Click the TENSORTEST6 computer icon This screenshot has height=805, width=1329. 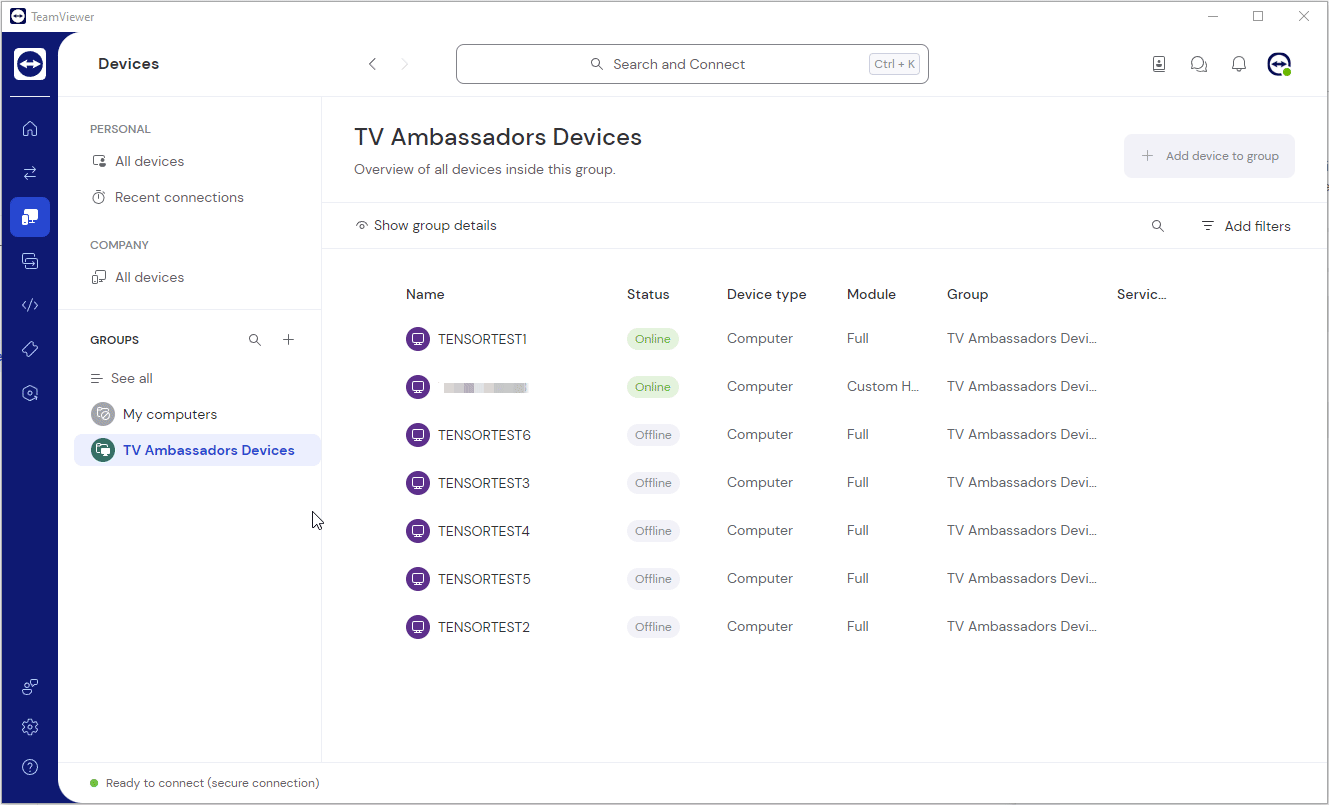pos(418,435)
